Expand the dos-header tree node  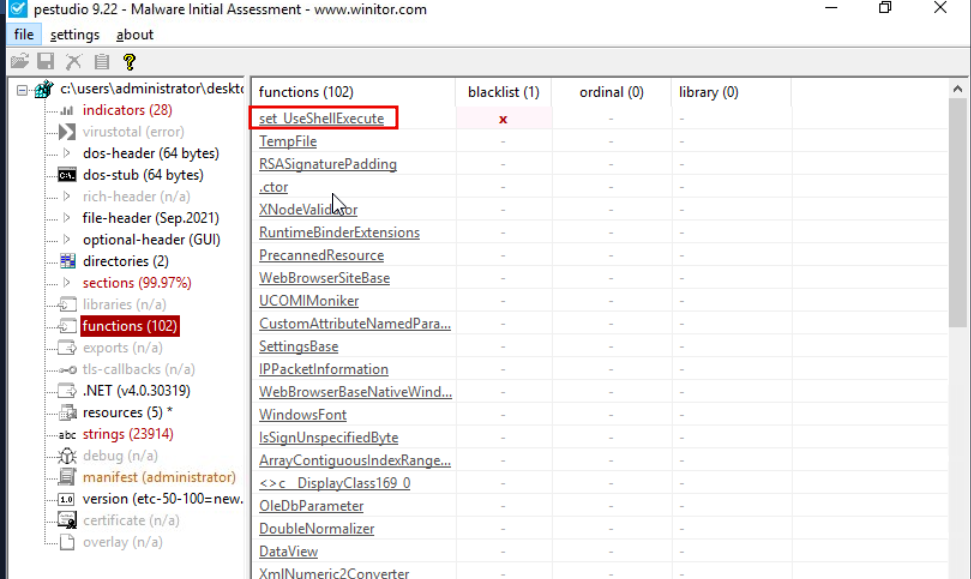(x=67, y=154)
